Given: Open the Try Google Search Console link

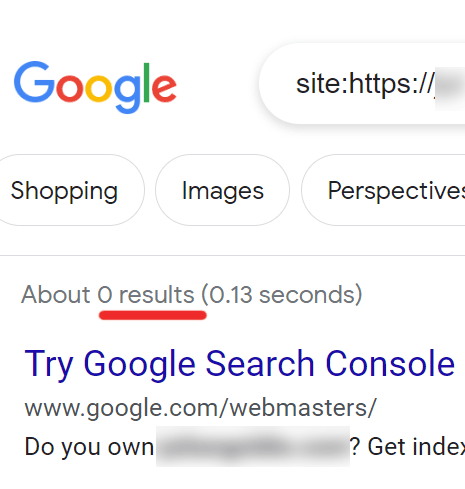Looking at the screenshot, I should 240,364.
